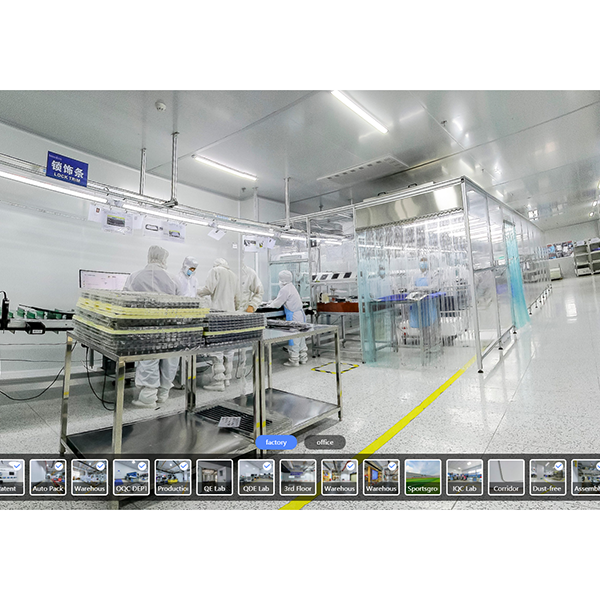Open Warehouse thumbnail beside Auto Pack
The image size is (600, 600).
(90, 477)
